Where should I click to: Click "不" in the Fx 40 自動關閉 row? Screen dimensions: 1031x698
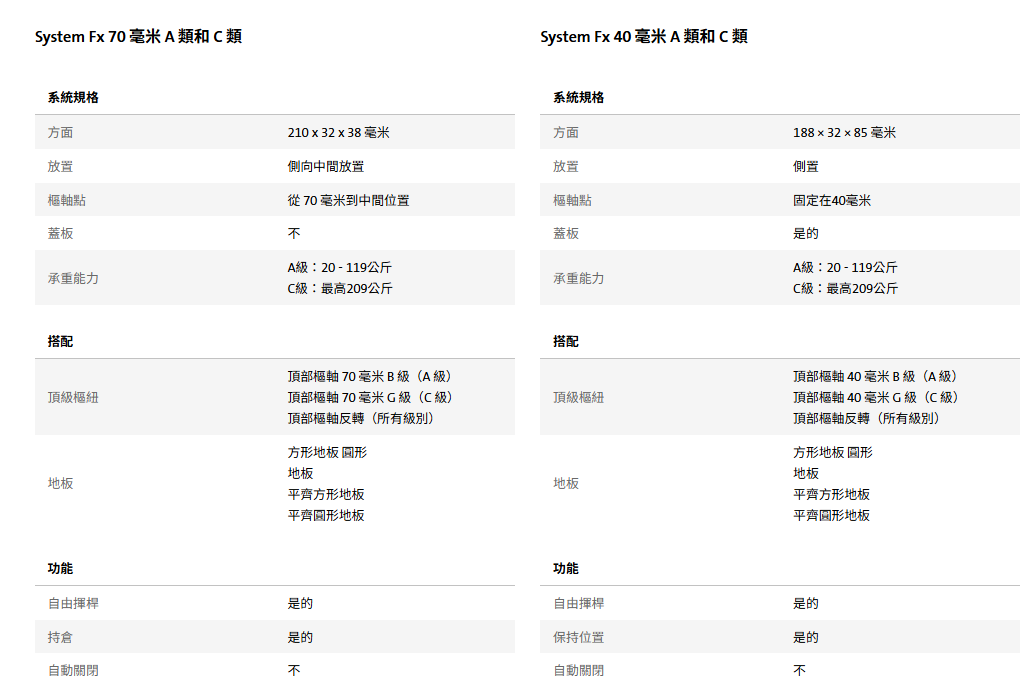pyautogui.click(x=800, y=670)
